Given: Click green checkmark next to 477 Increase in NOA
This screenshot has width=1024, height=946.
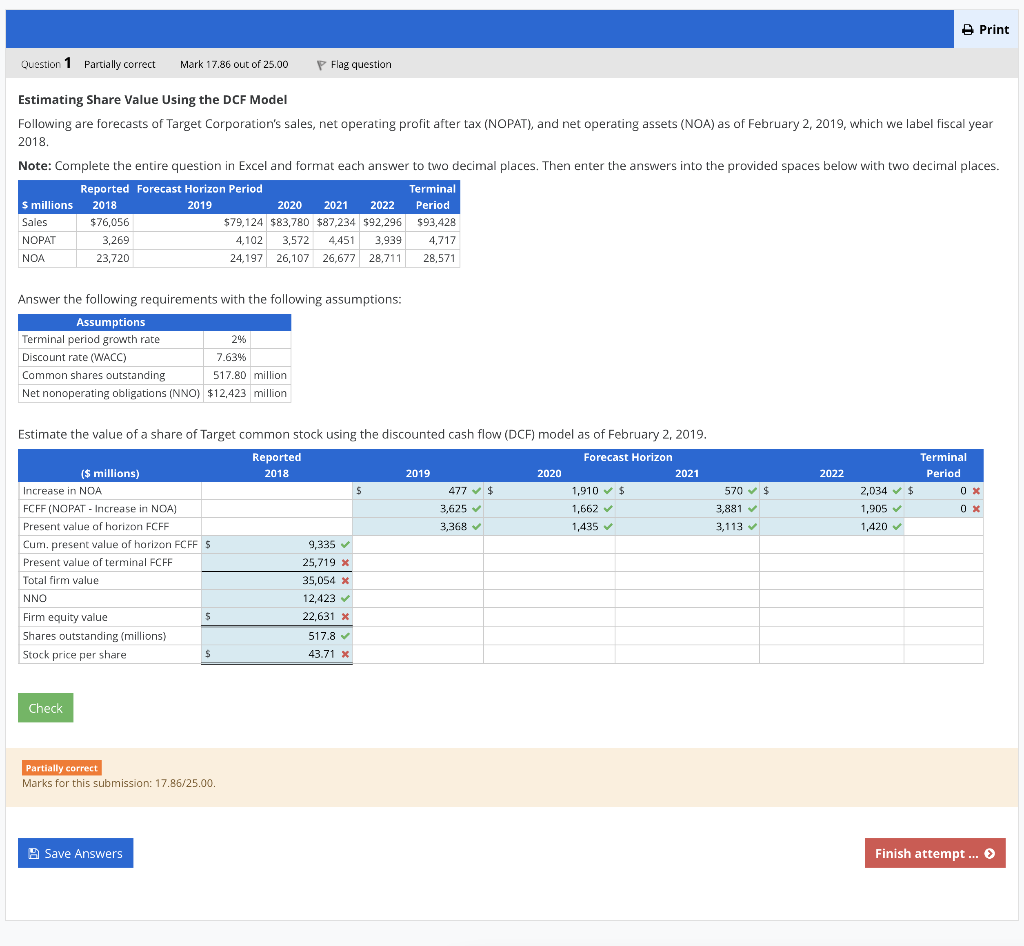Looking at the screenshot, I should point(476,491).
